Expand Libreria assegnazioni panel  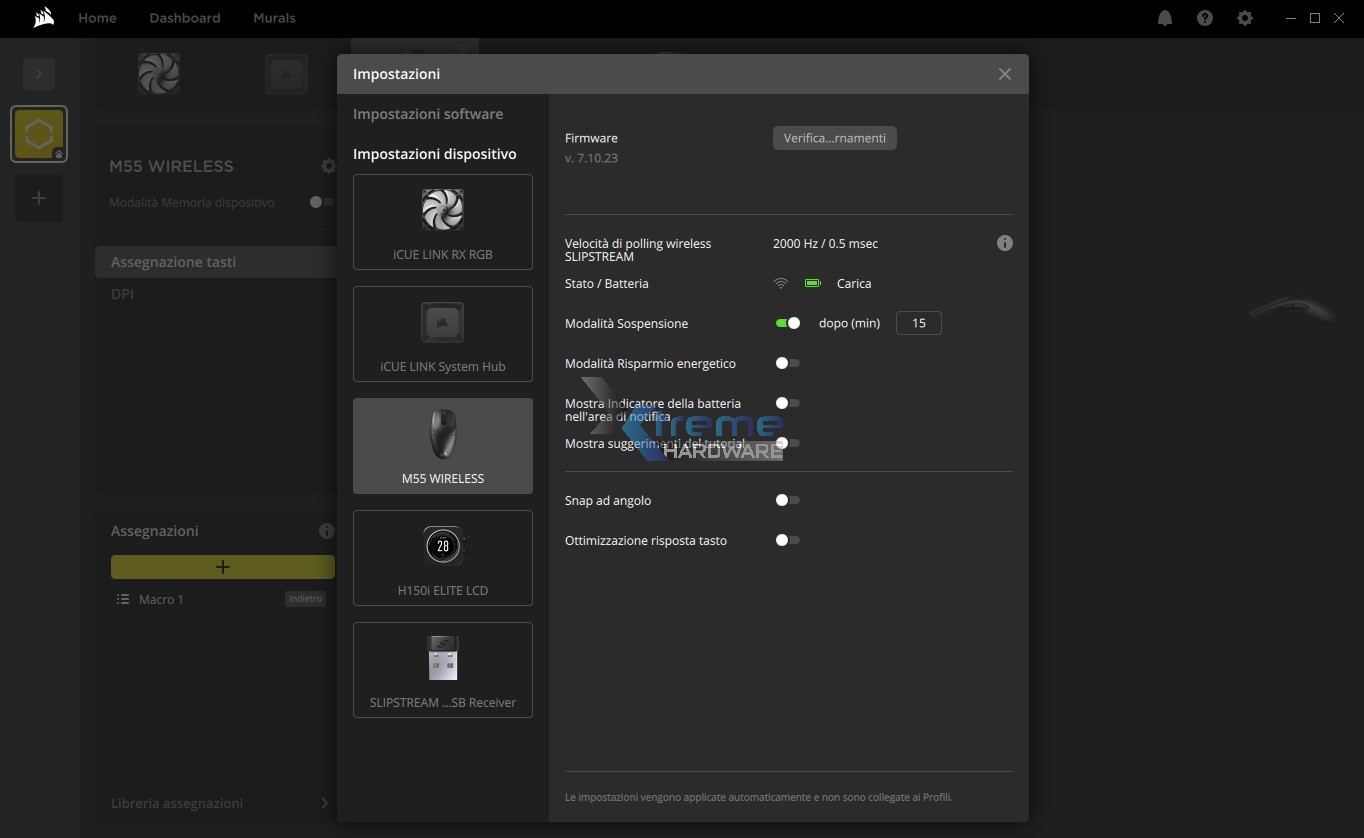(324, 803)
